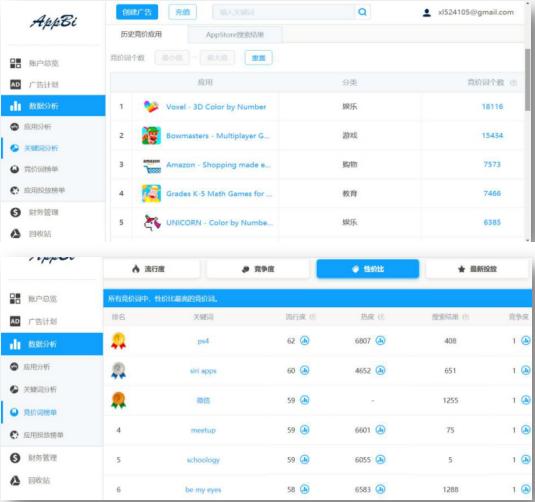Open UNICORN - Color by Numbe... link

(219, 223)
